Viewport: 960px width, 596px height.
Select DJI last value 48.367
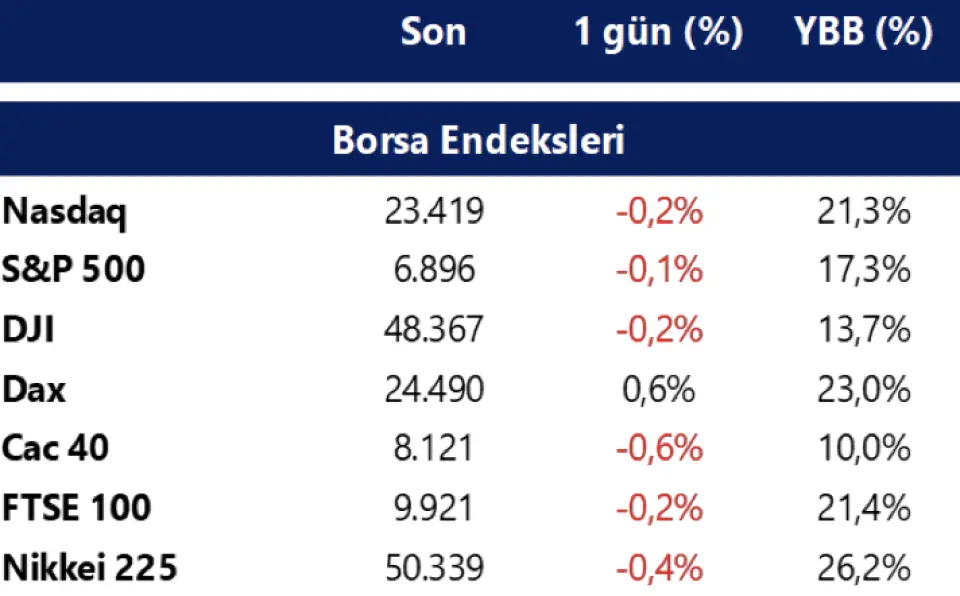pos(434,330)
